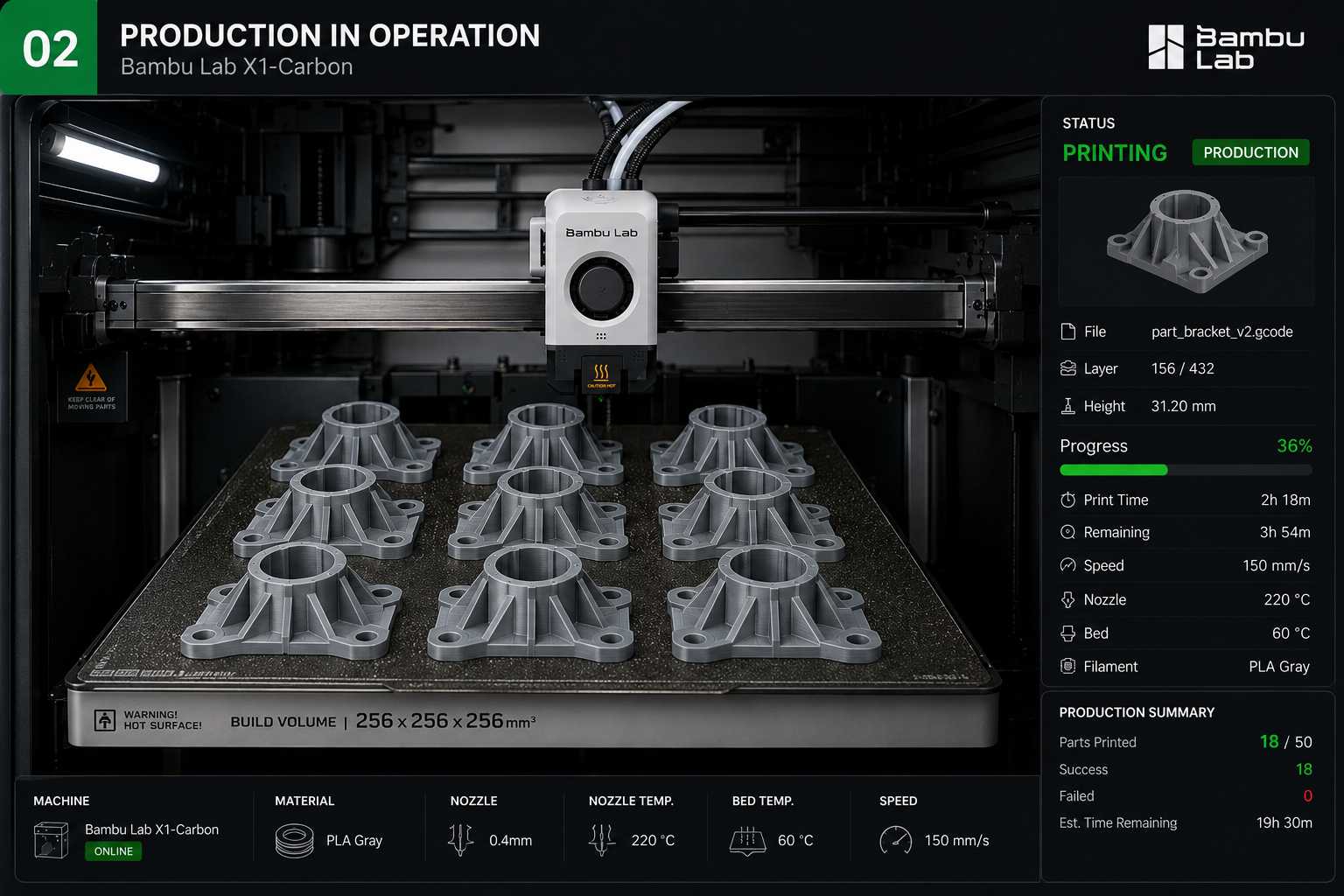Click the Nozzle icon in status panel
1344x896 pixels.
point(1067,599)
